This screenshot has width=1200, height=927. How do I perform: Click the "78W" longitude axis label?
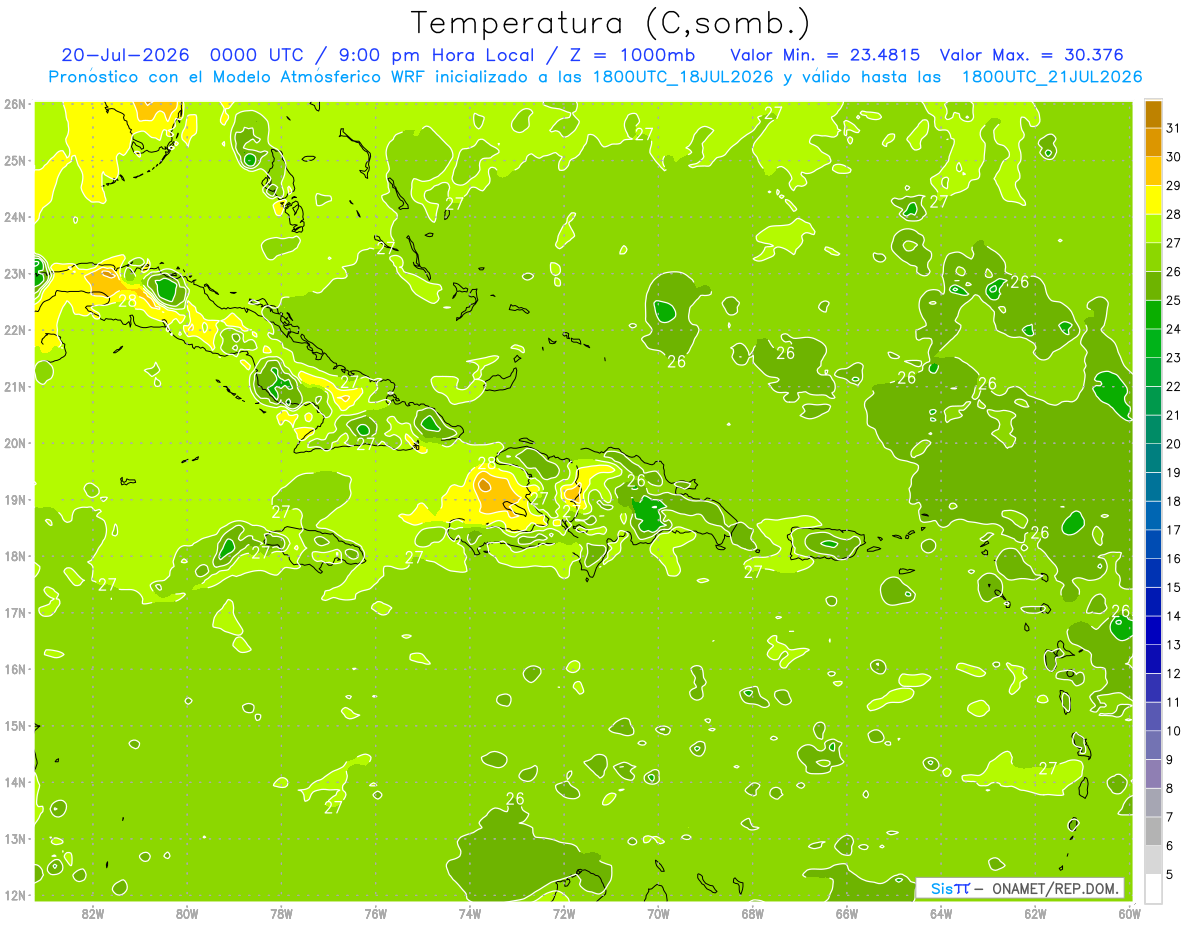(281, 913)
